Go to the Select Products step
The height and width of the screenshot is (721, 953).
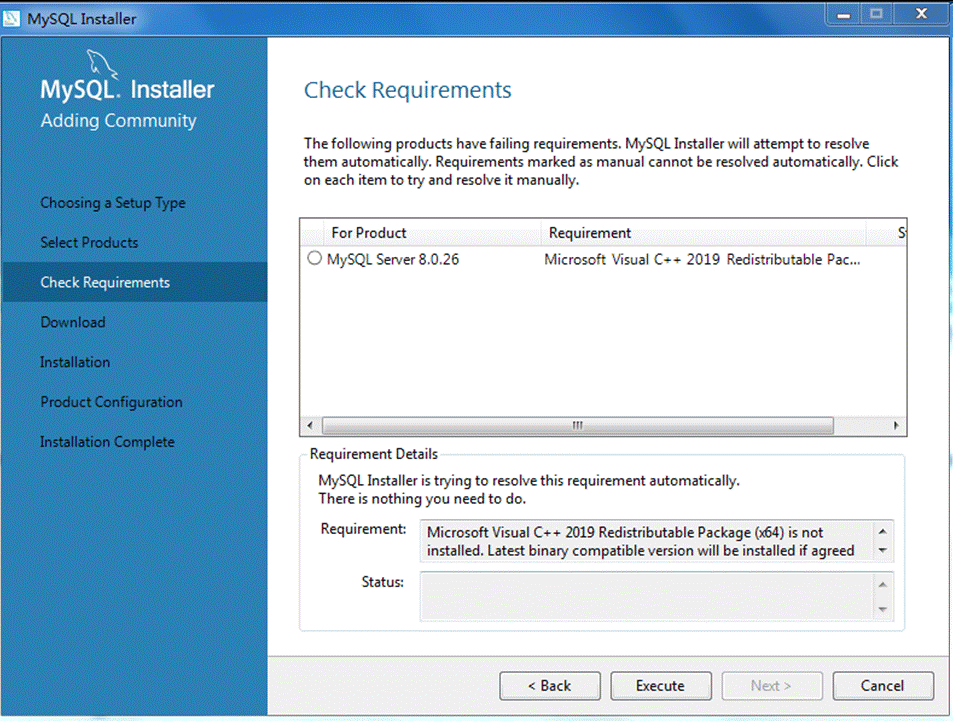pyautogui.click(x=89, y=243)
